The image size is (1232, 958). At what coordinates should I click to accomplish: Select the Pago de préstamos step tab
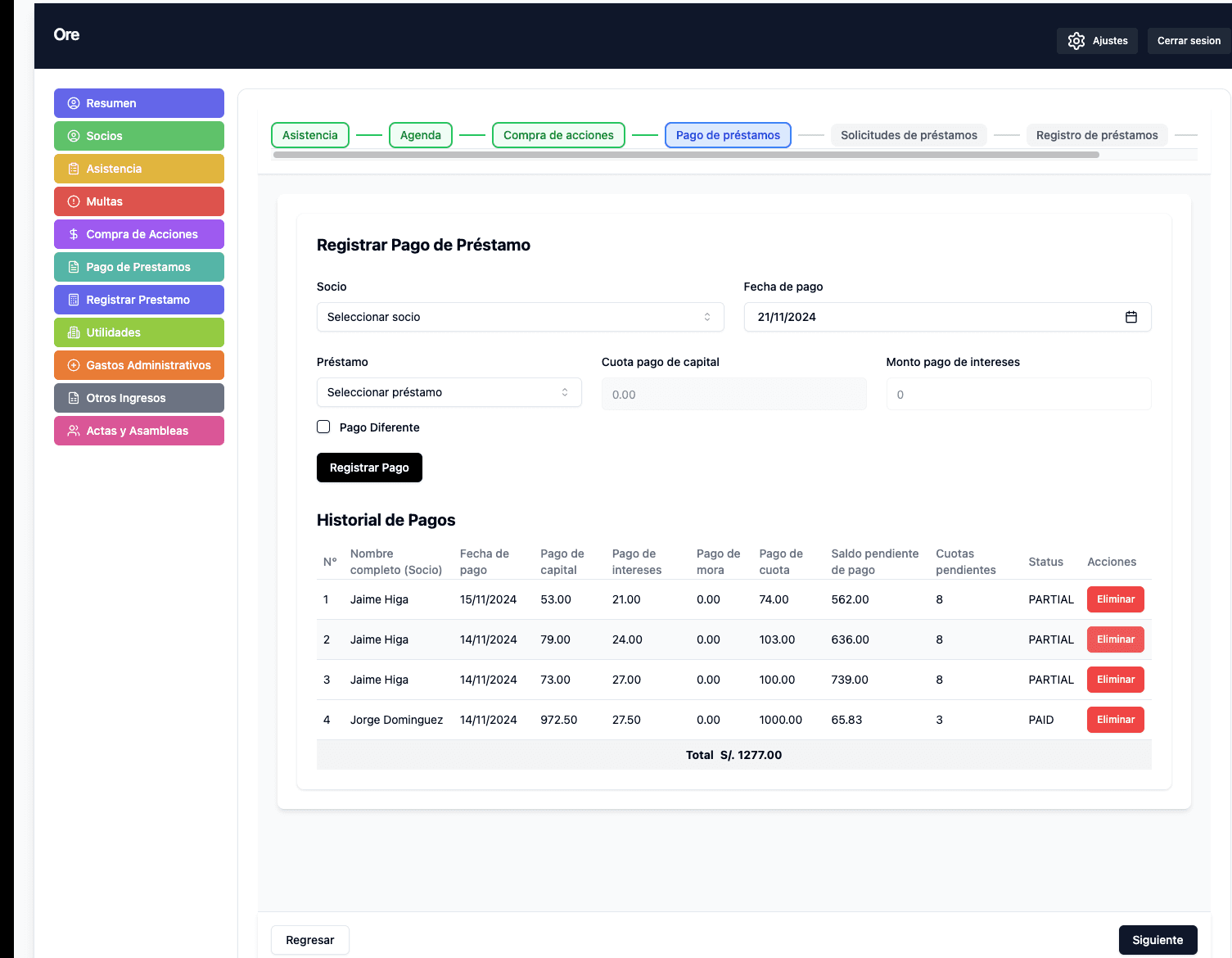pos(728,135)
